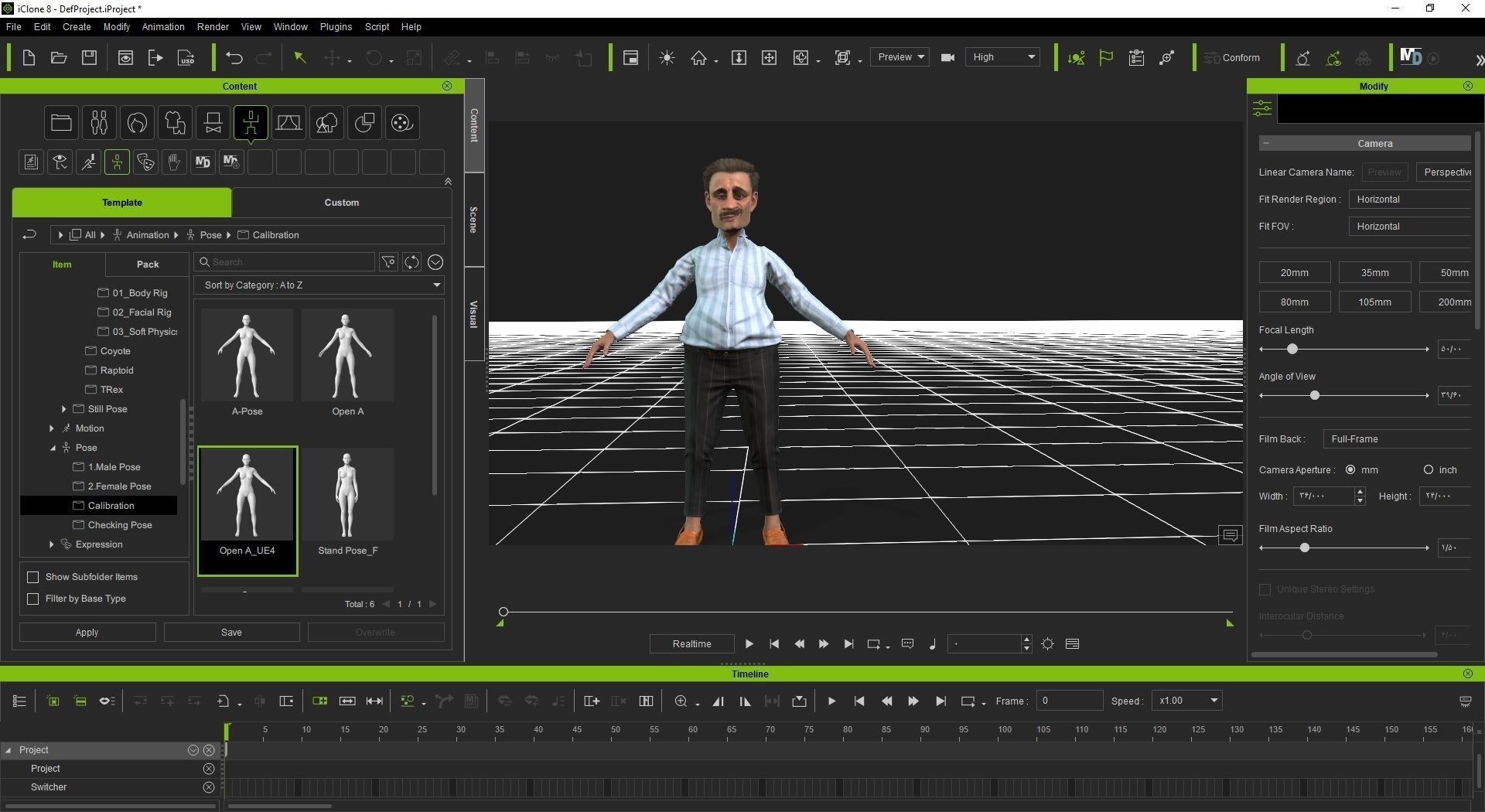Expand the Still Pose folder
The height and width of the screenshot is (812, 1485).
(63, 409)
